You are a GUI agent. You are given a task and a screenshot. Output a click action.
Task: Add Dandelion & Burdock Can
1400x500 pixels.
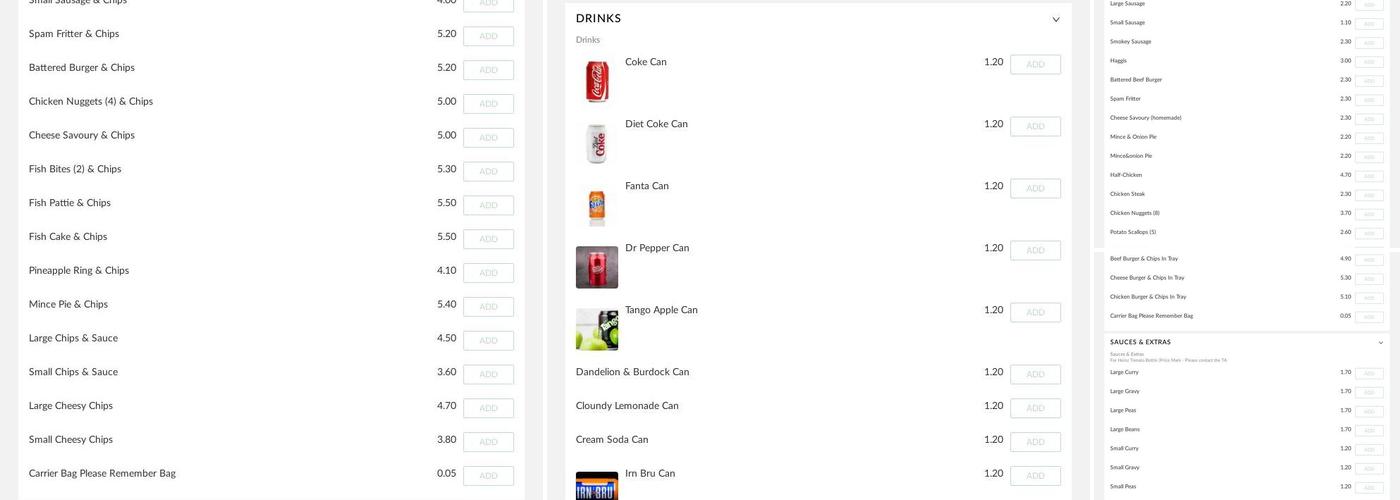(x=1035, y=374)
